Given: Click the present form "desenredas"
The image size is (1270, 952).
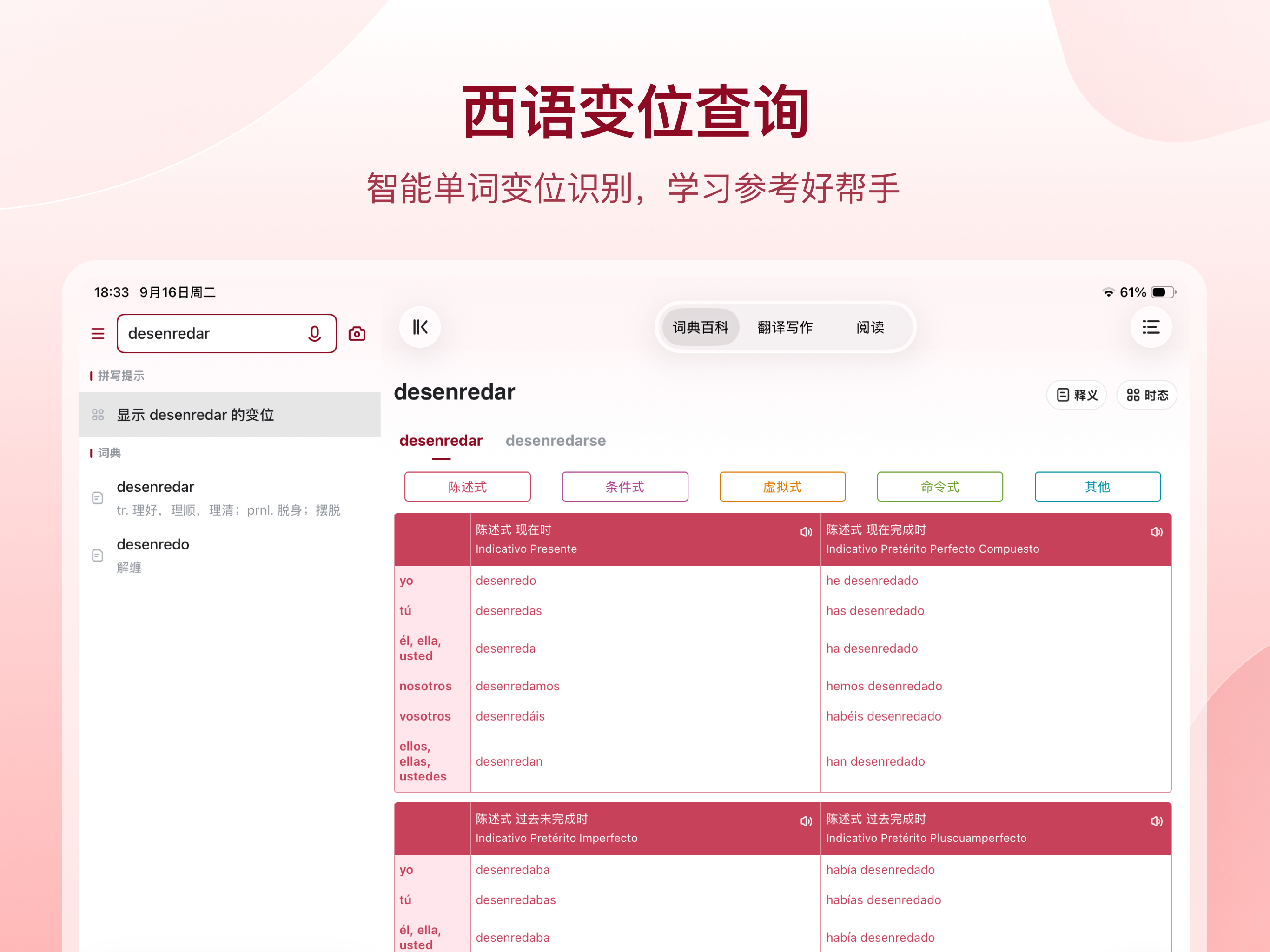Looking at the screenshot, I should [x=509, y=610].
